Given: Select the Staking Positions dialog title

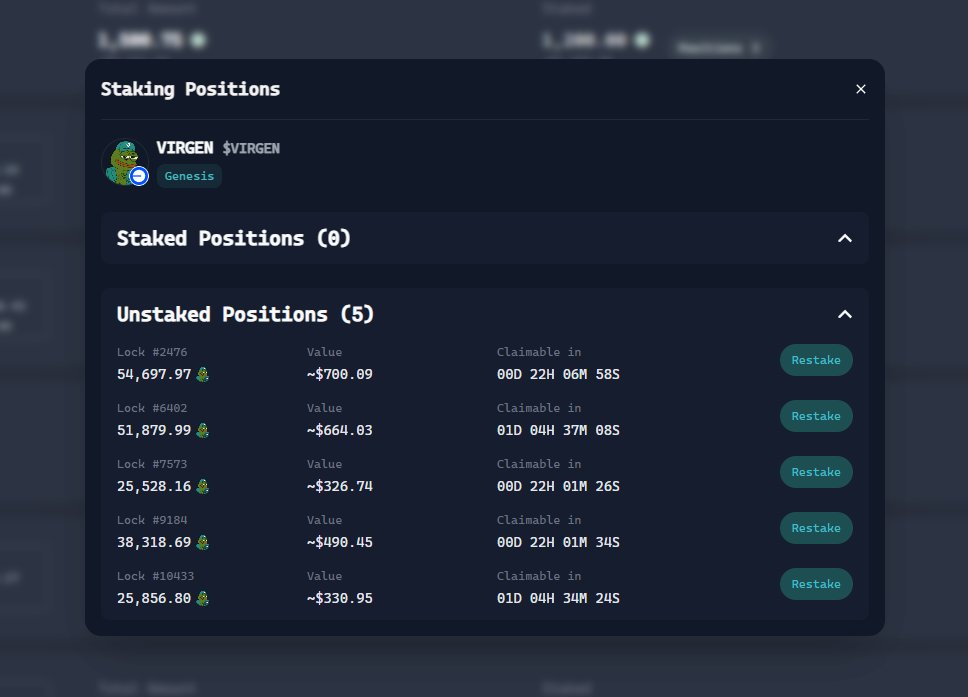Looking at the screenshot, I should click(x=190, y=90).
